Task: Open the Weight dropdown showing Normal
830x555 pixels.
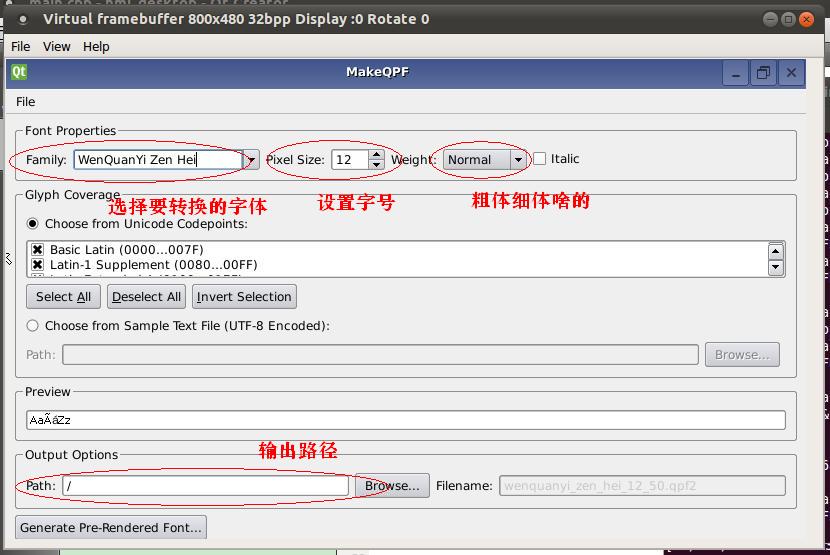Action: point(485,159)
